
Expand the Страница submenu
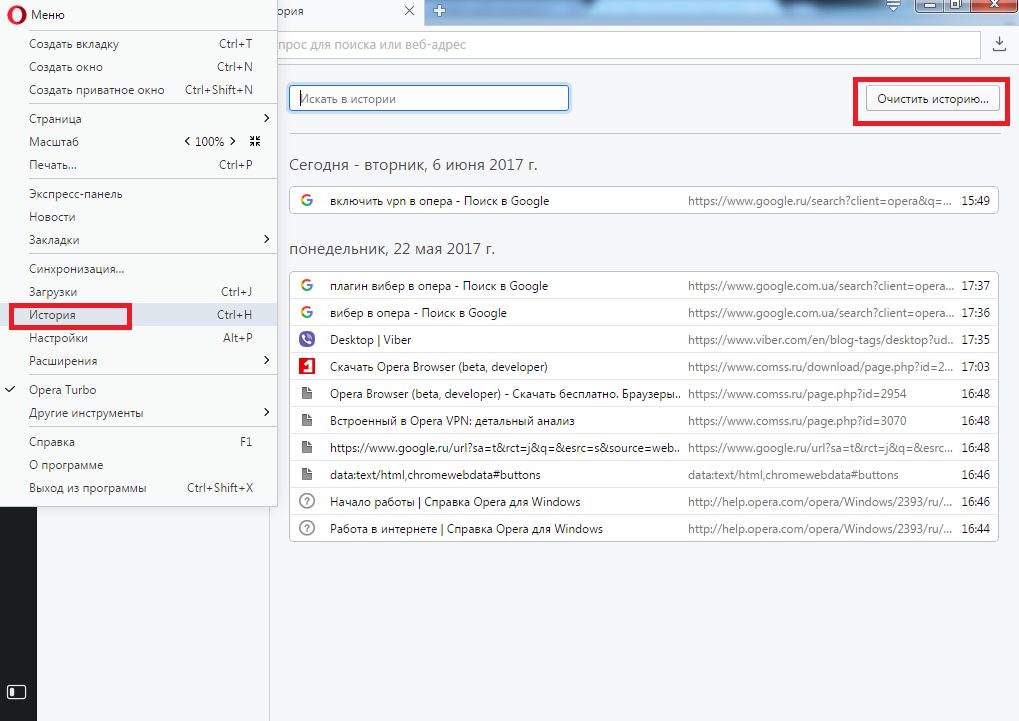click(x=266, y=118)
